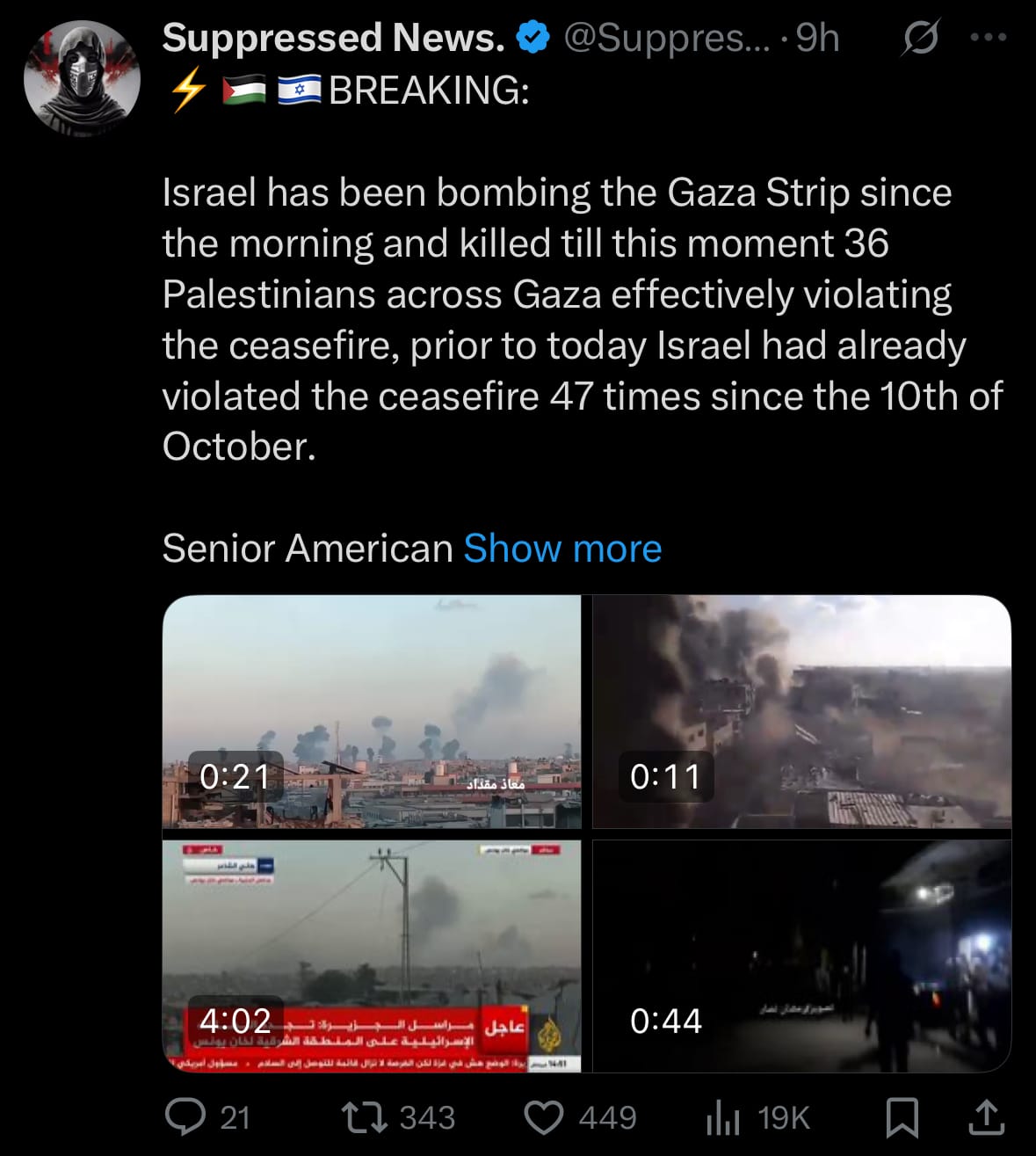Open the Suppressed News display name
This screenshot has width=1036, height=1156.
tap(334, 38)
